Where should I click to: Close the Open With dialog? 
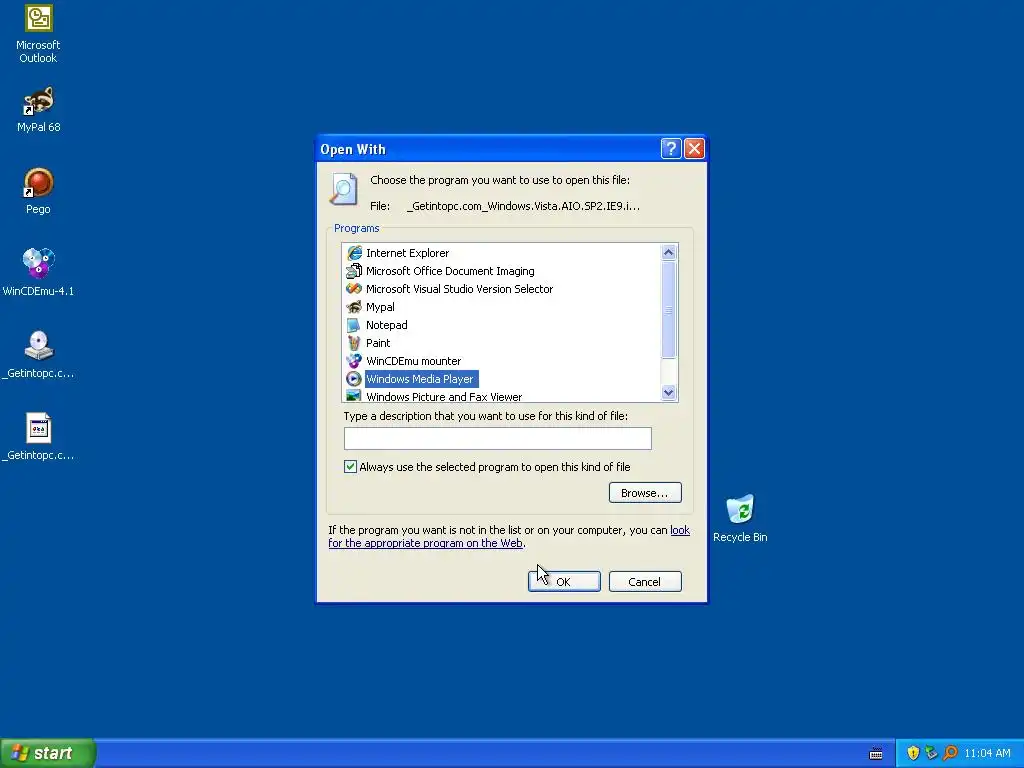pos(694,149)
